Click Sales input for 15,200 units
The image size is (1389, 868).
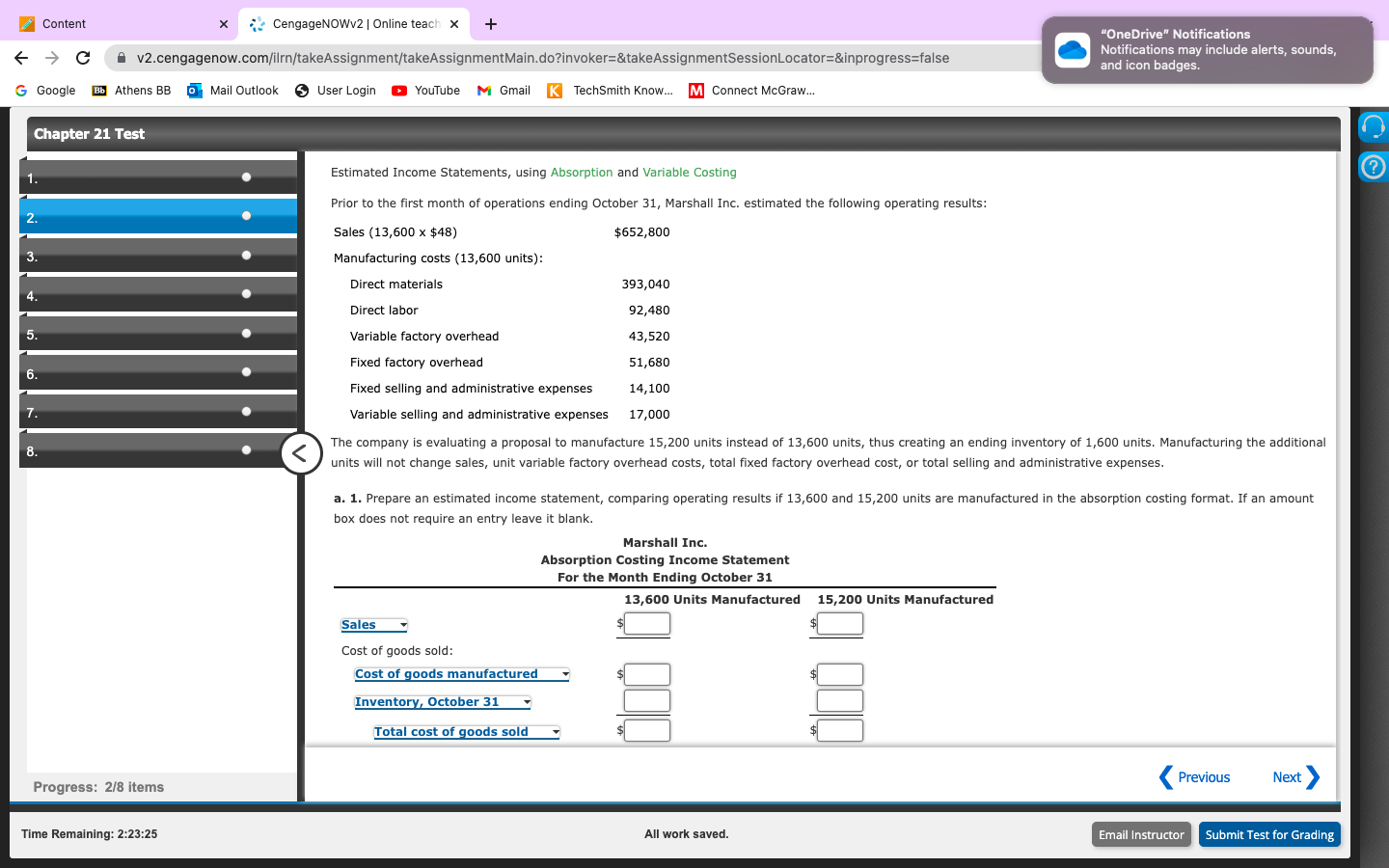point(840,624)
